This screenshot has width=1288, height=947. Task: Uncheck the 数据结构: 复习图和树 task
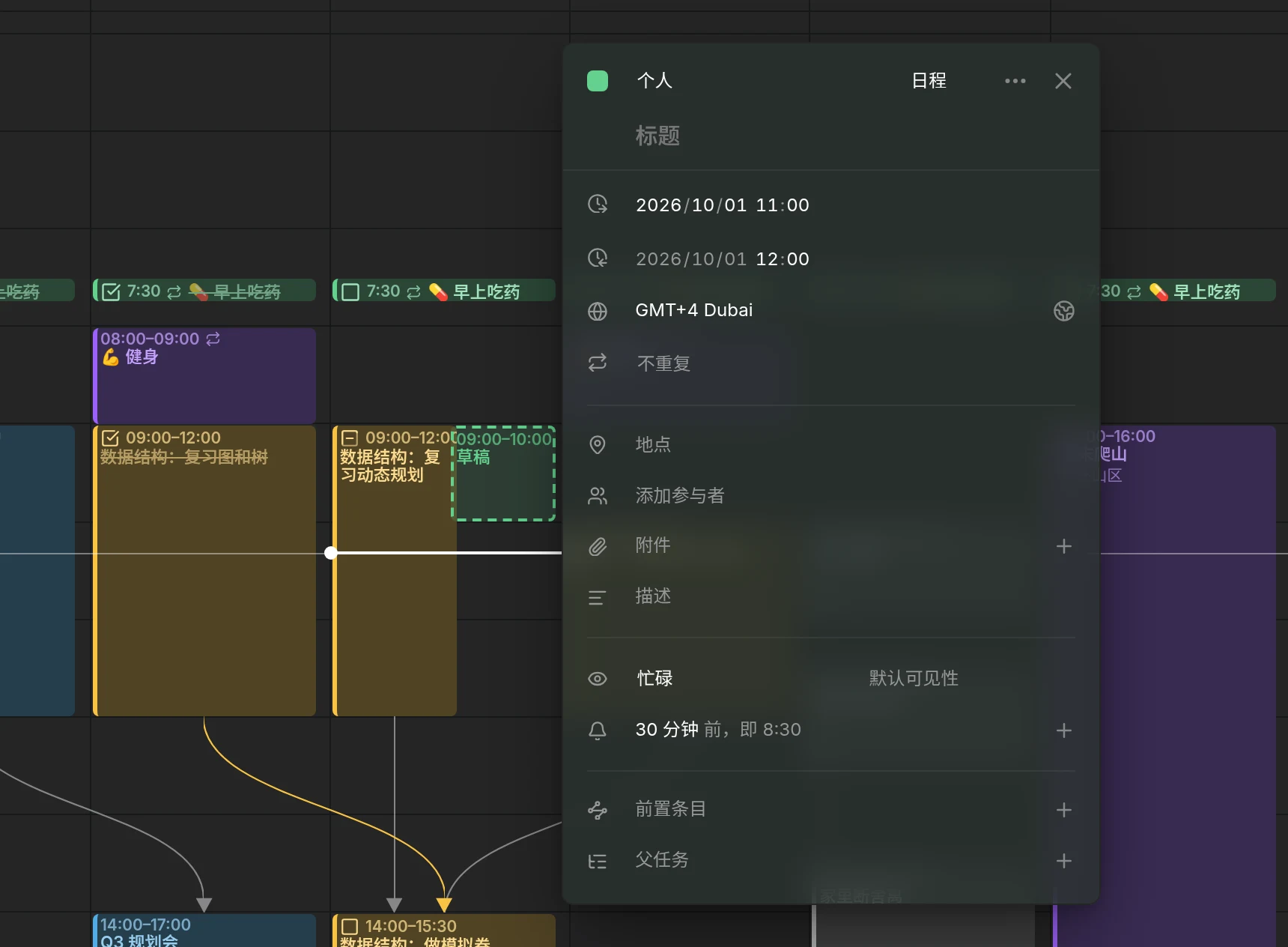point(110,438)
